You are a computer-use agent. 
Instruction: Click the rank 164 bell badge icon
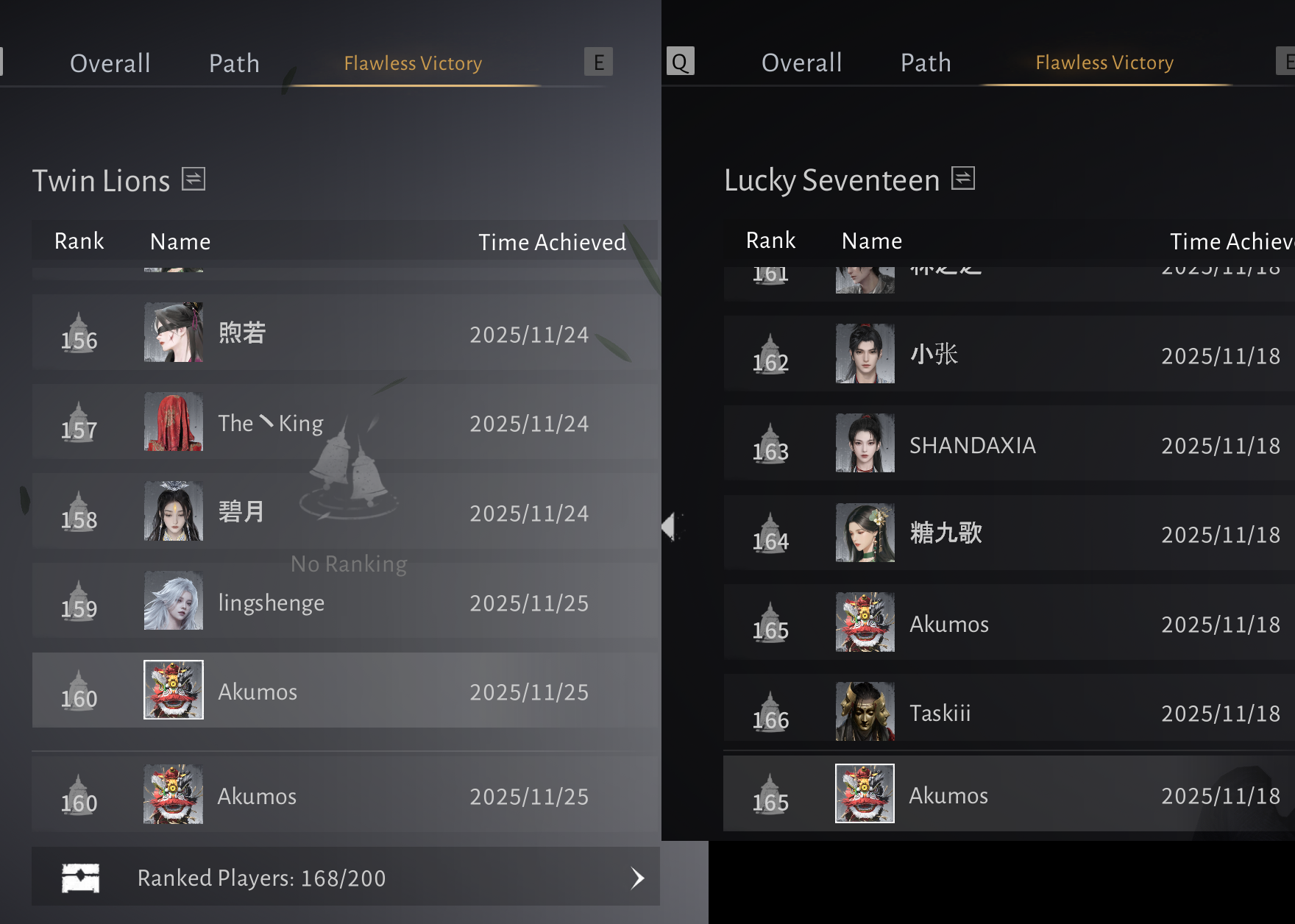pyautogui.click(x=770, y=533)
